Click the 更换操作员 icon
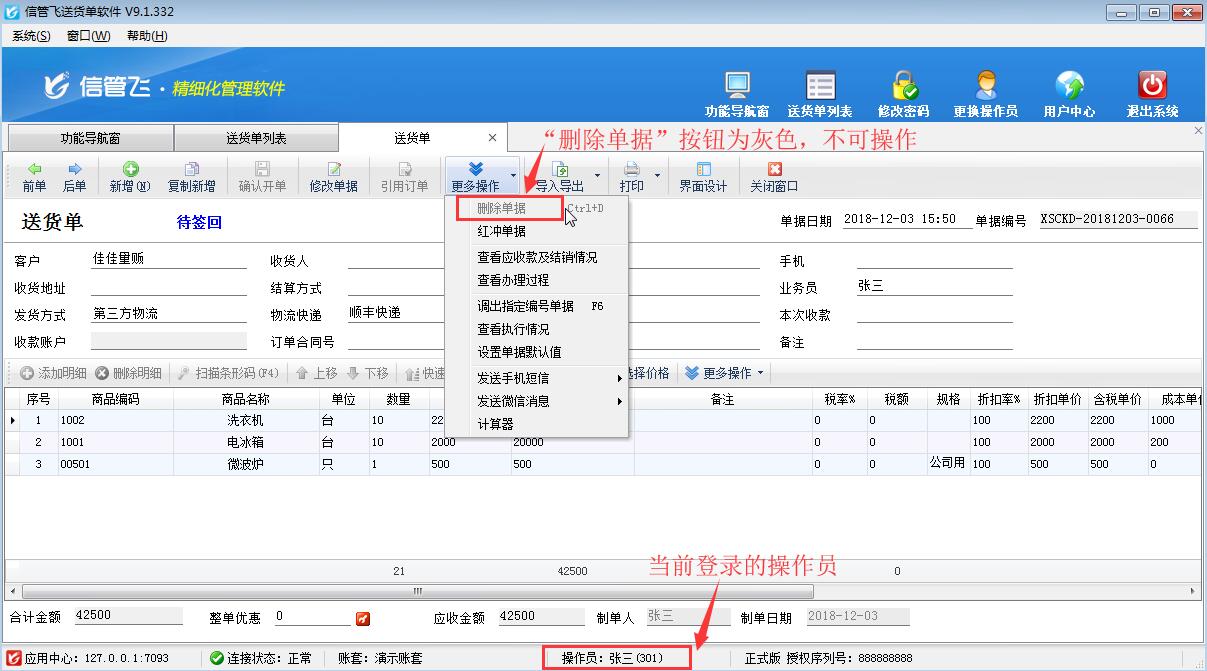 pyautogui.click(x=986, y=90)
